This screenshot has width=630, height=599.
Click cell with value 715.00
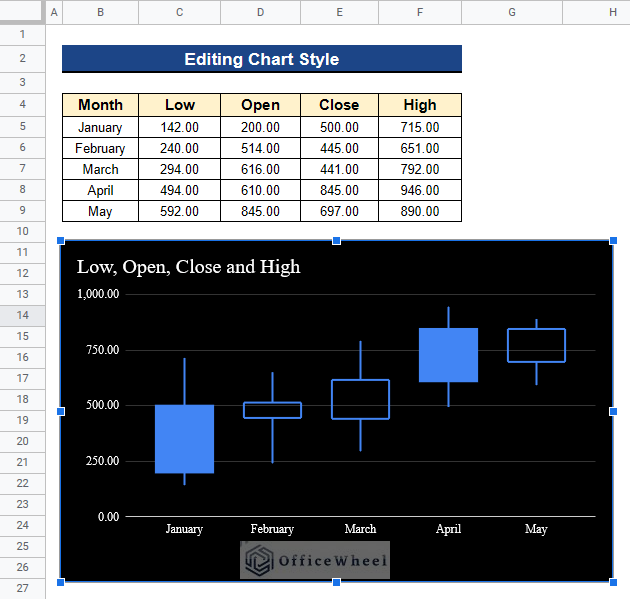(420, 127)
